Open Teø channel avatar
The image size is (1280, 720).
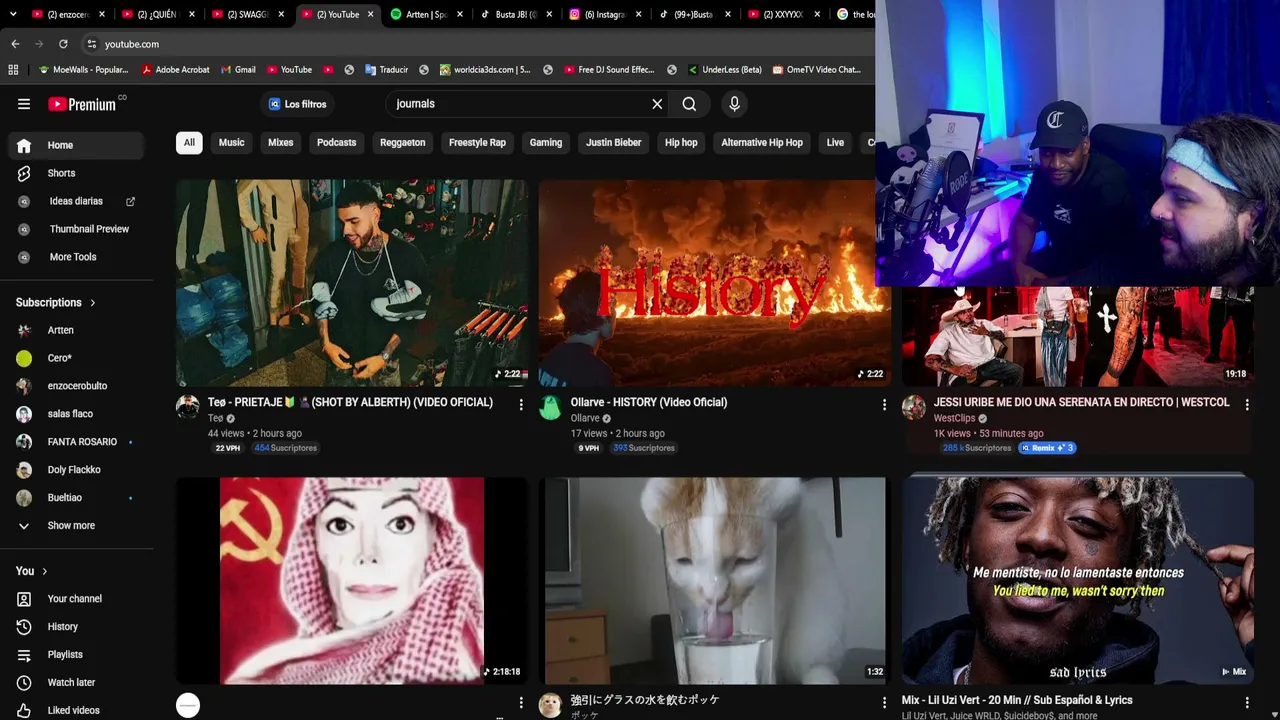tap(188, 407)
